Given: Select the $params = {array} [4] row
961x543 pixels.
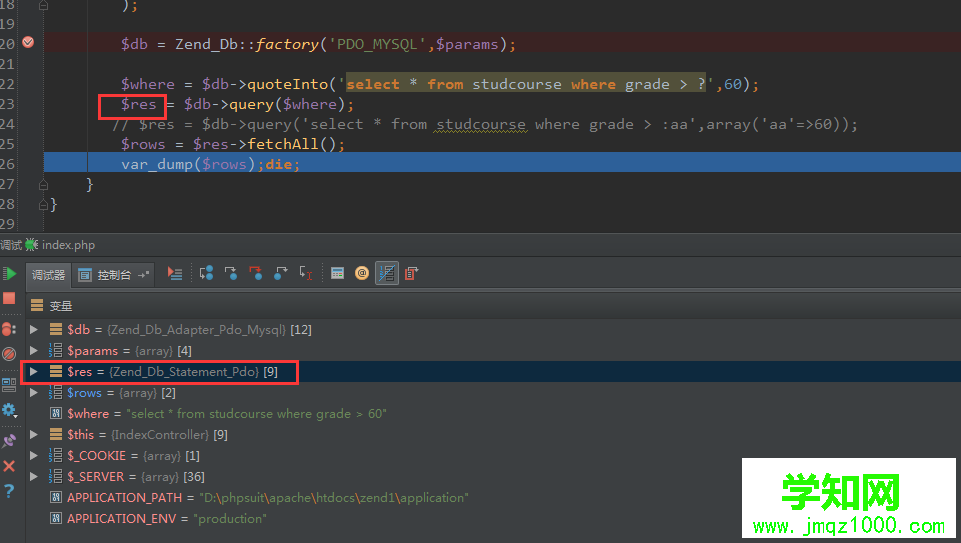Looking at the screenshot, I should (493, 351).
